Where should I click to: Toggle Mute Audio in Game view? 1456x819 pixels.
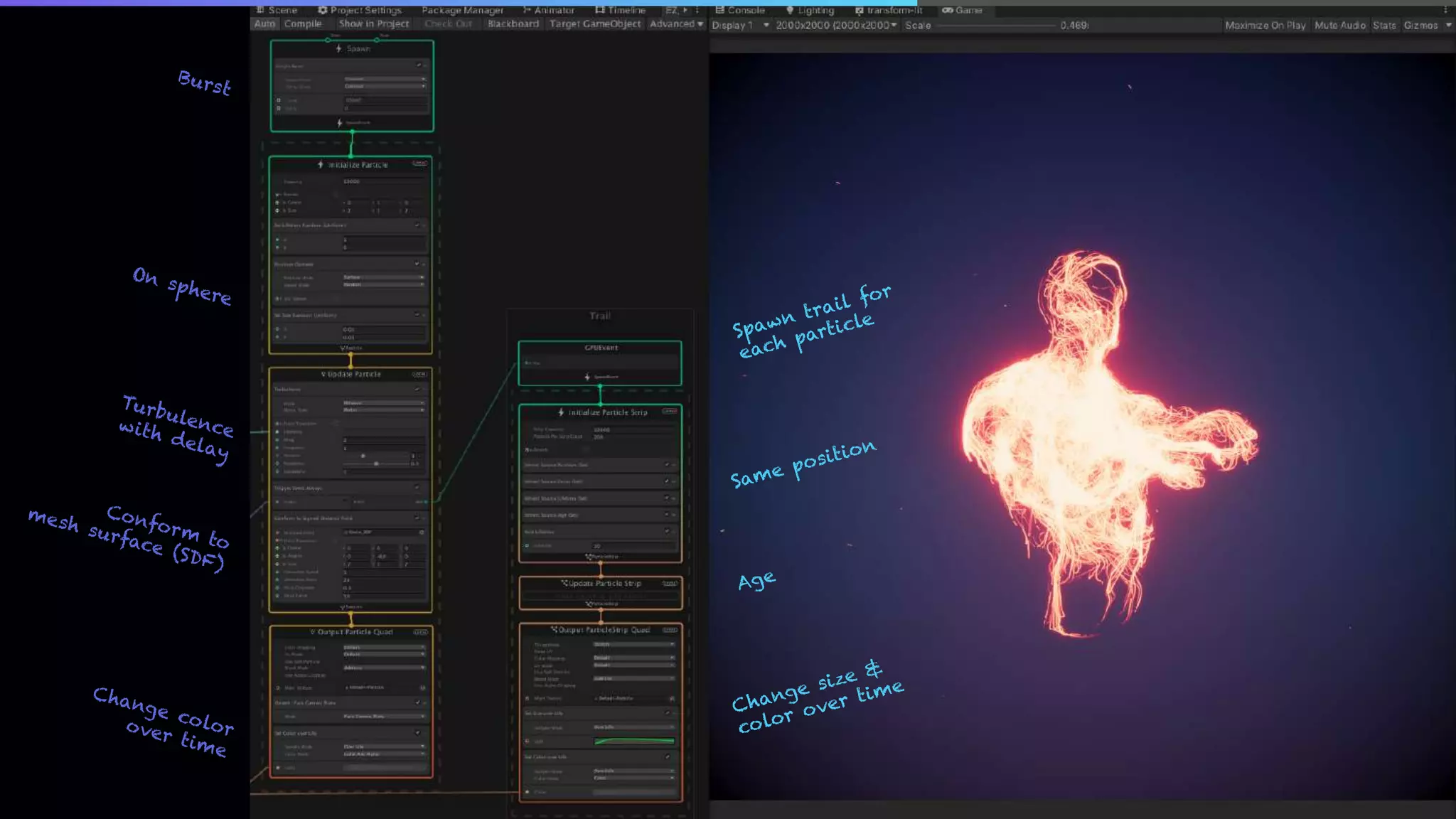click(1339, 25)
